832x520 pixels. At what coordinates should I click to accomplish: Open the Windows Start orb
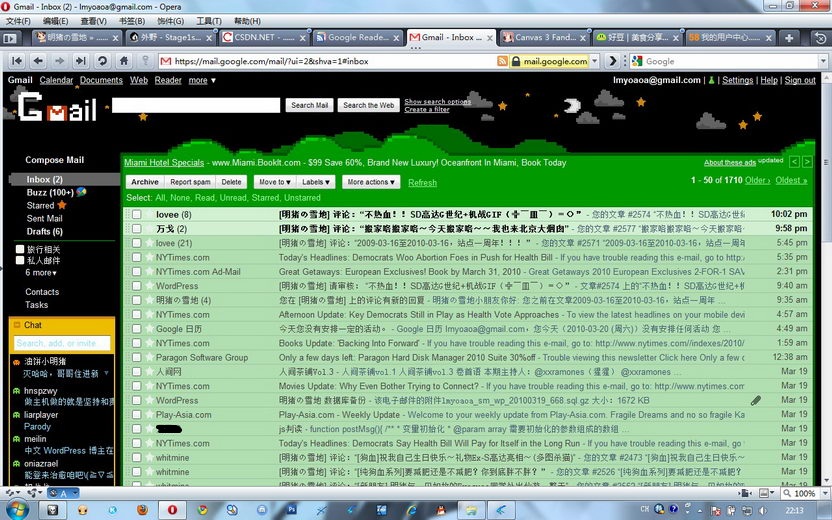click(x=18, y=509)
